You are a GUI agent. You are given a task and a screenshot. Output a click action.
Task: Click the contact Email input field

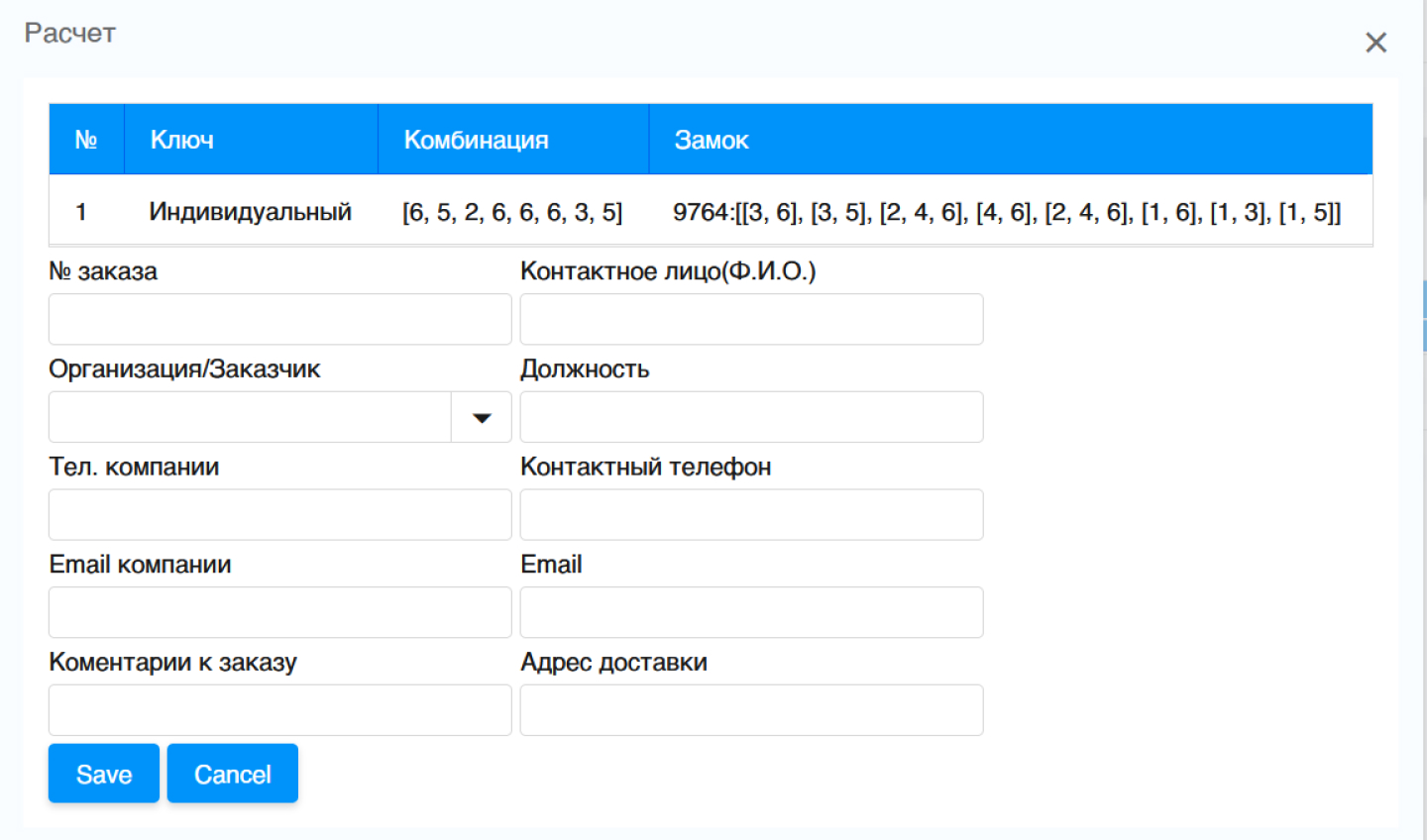pyautogui.click(x=751, y=613)
